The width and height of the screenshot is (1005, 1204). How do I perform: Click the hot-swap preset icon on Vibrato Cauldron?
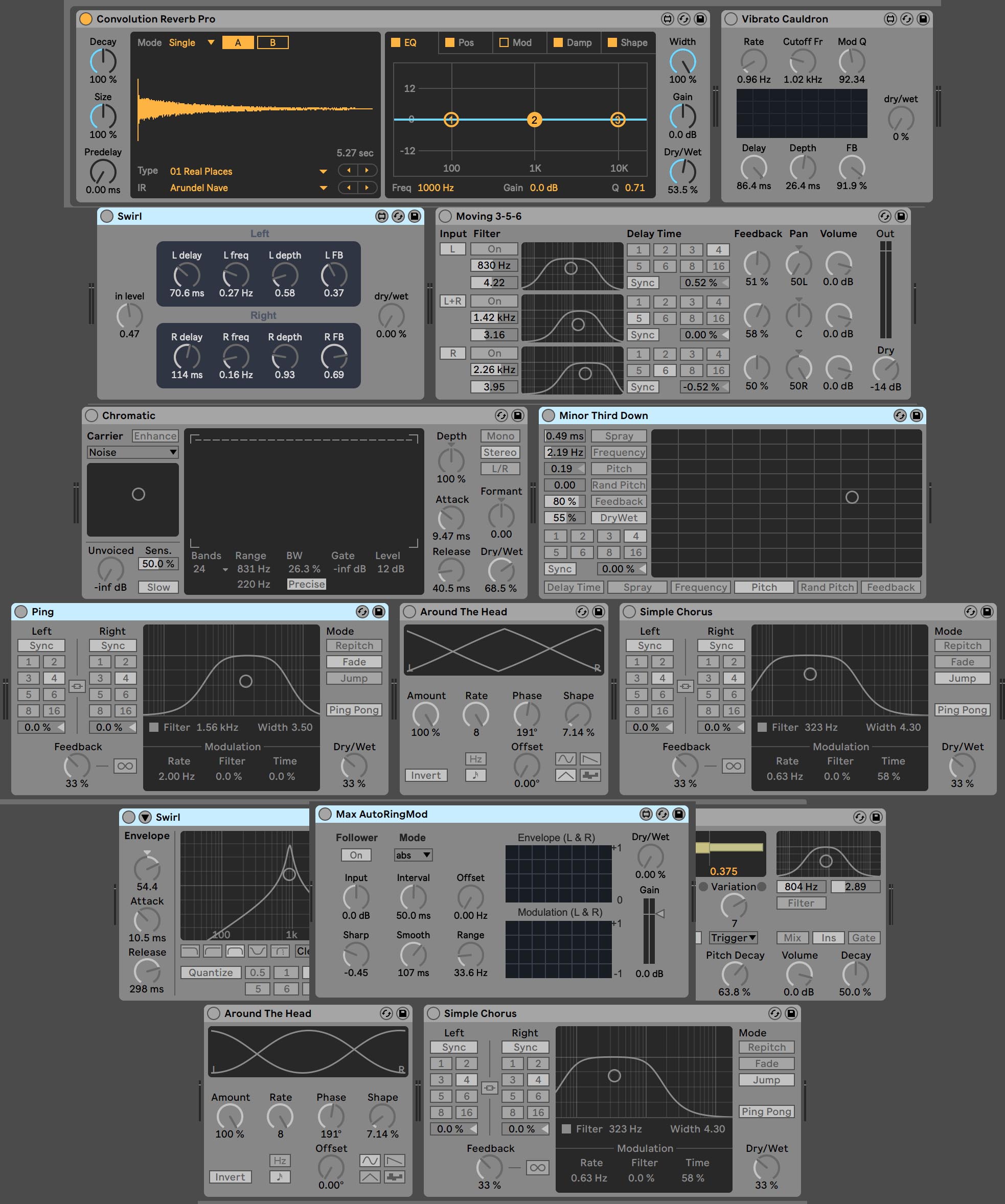pyautogui.click(x=906, y=19)
